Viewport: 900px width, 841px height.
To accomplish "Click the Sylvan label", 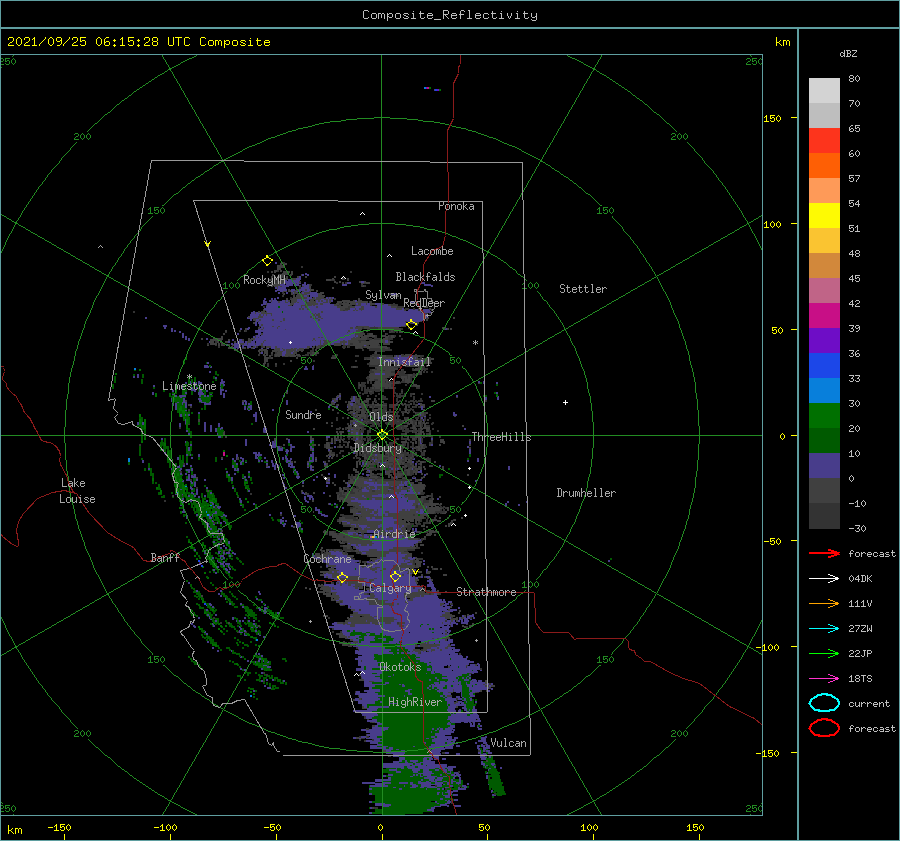I will pyautogui.click(x=383, y=295).
